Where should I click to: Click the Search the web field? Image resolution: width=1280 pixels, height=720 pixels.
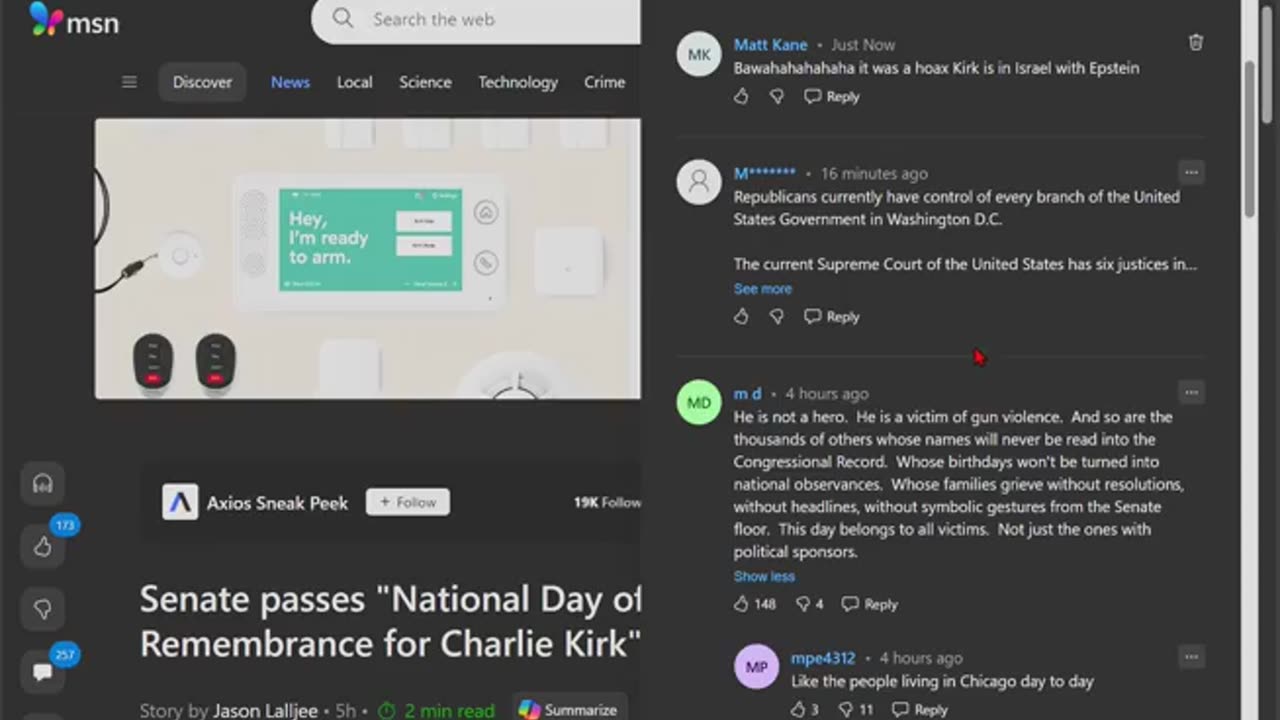[476, 19]
